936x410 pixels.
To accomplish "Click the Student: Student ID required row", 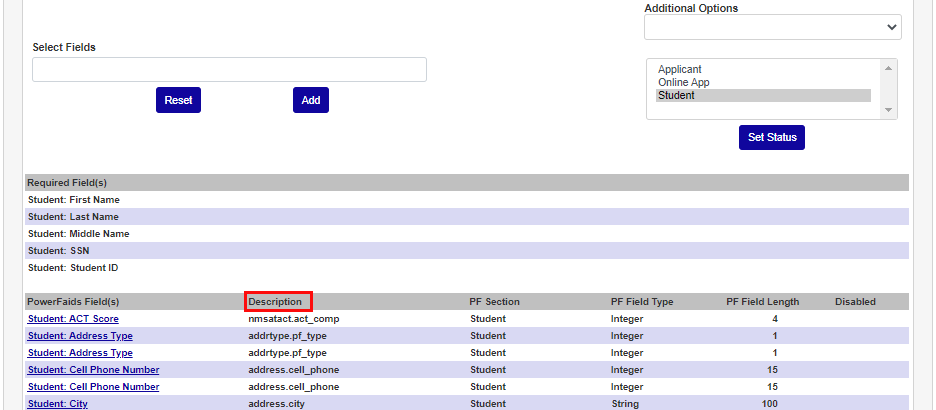I will (467, 268).
